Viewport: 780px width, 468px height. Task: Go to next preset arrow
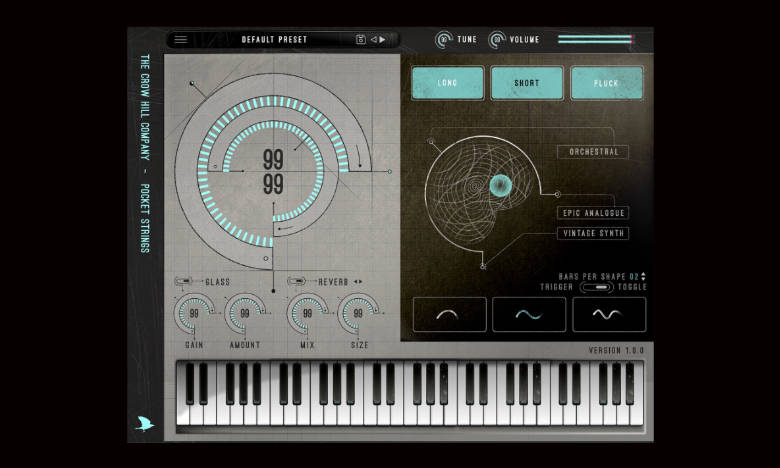coord(382,39)
